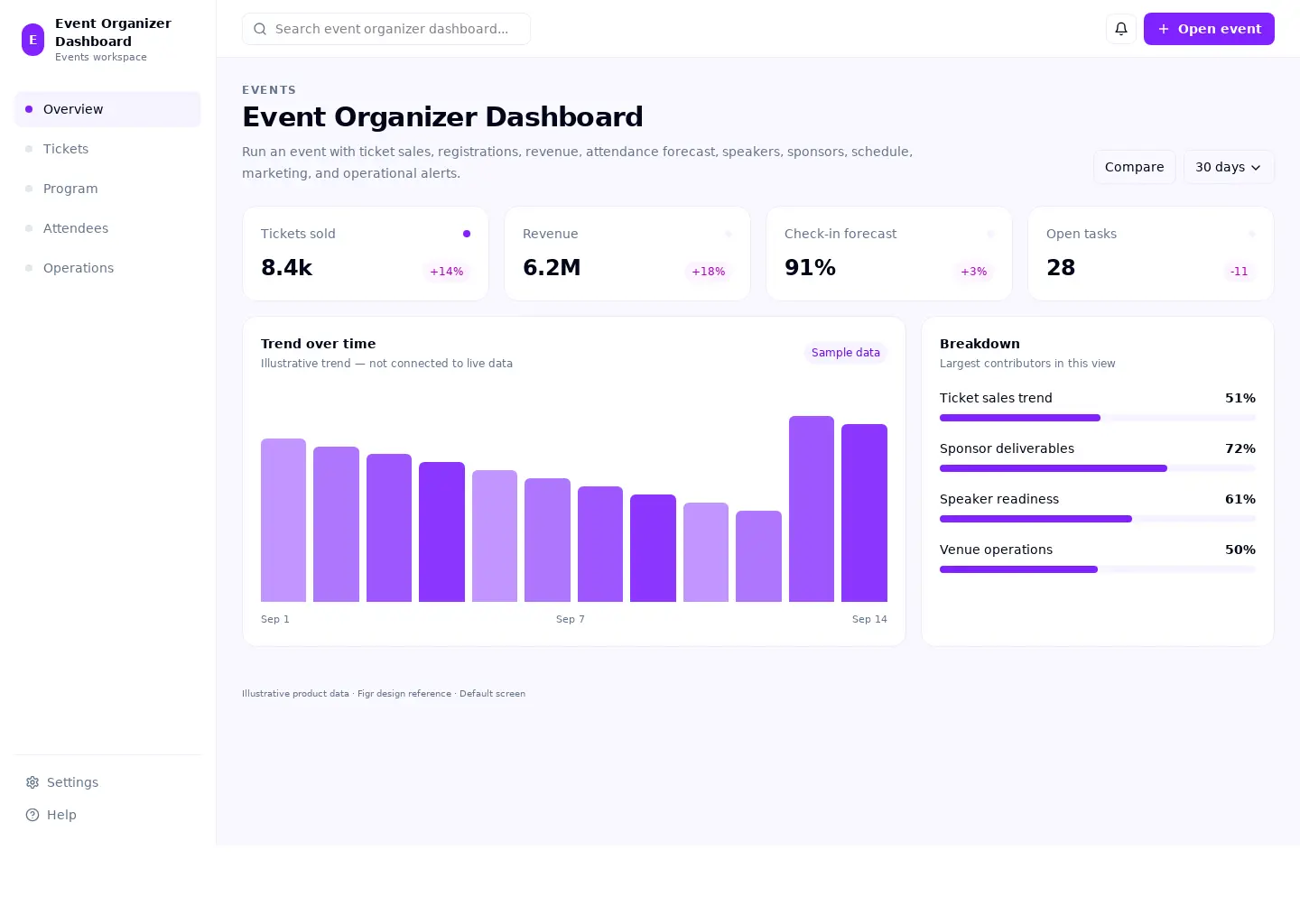Click the Trend over time heading
The image size is (1300, 924).
pyautogui.click(x=319, y=344)
